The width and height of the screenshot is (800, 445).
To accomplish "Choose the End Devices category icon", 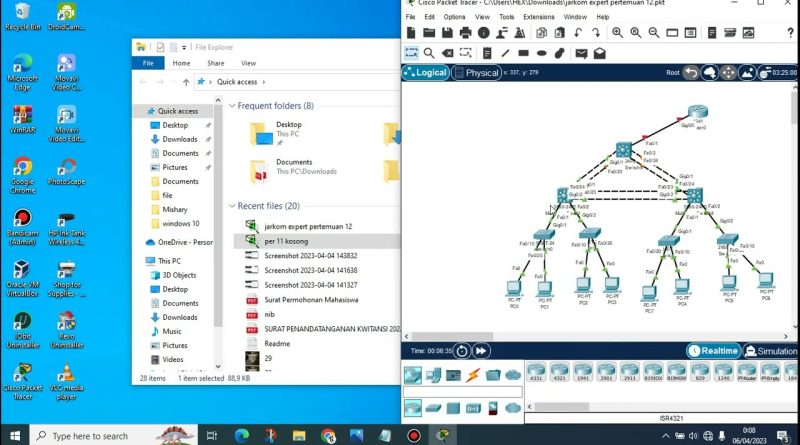I will [x=433, y=375].
